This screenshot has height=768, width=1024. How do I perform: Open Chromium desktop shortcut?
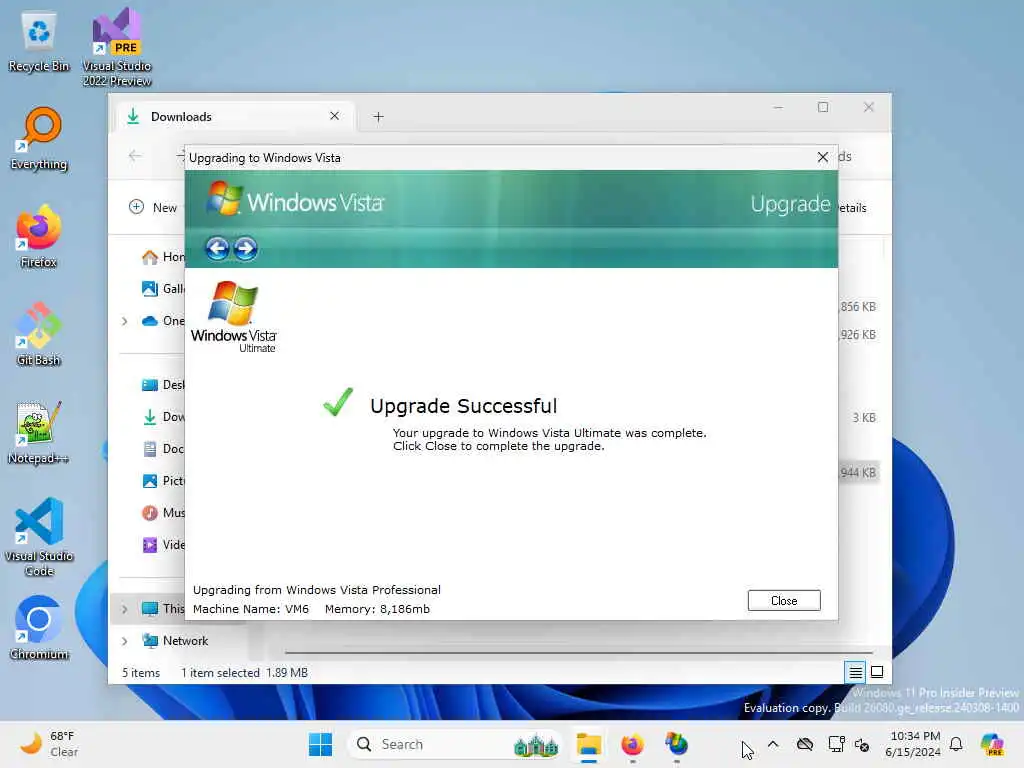(x=39, y=628)
